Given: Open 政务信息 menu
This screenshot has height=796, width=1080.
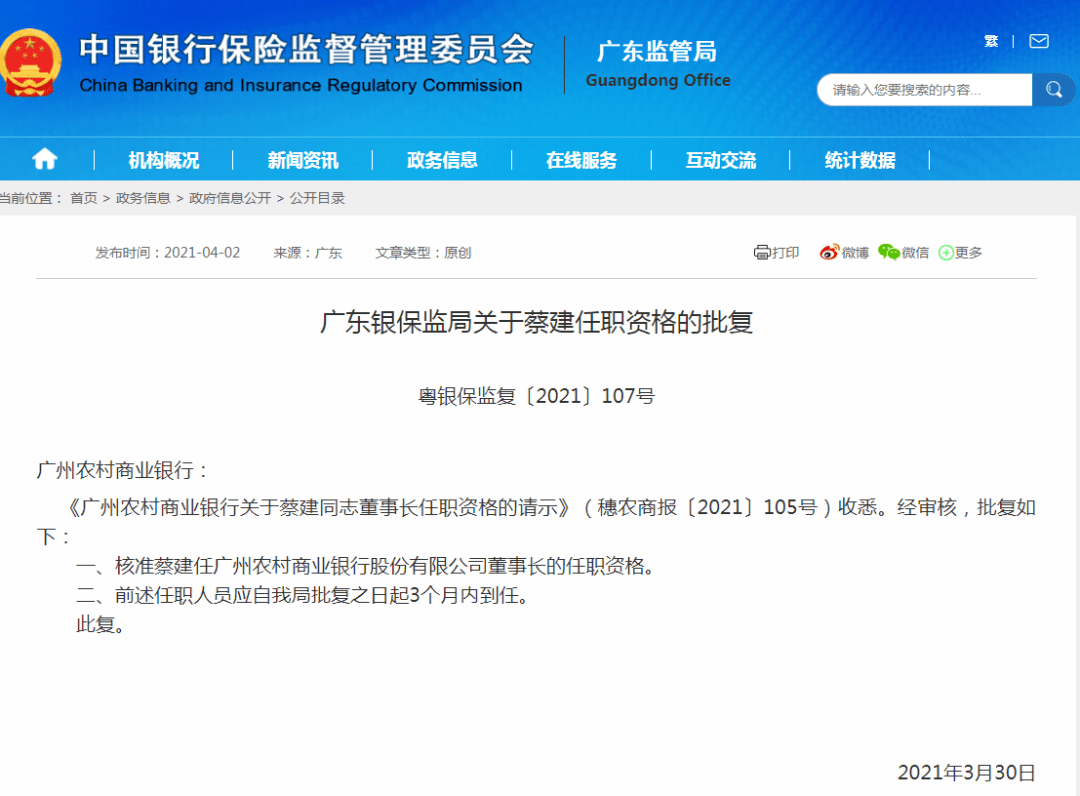Looking at the screenshot, I should tap(442, 160).
